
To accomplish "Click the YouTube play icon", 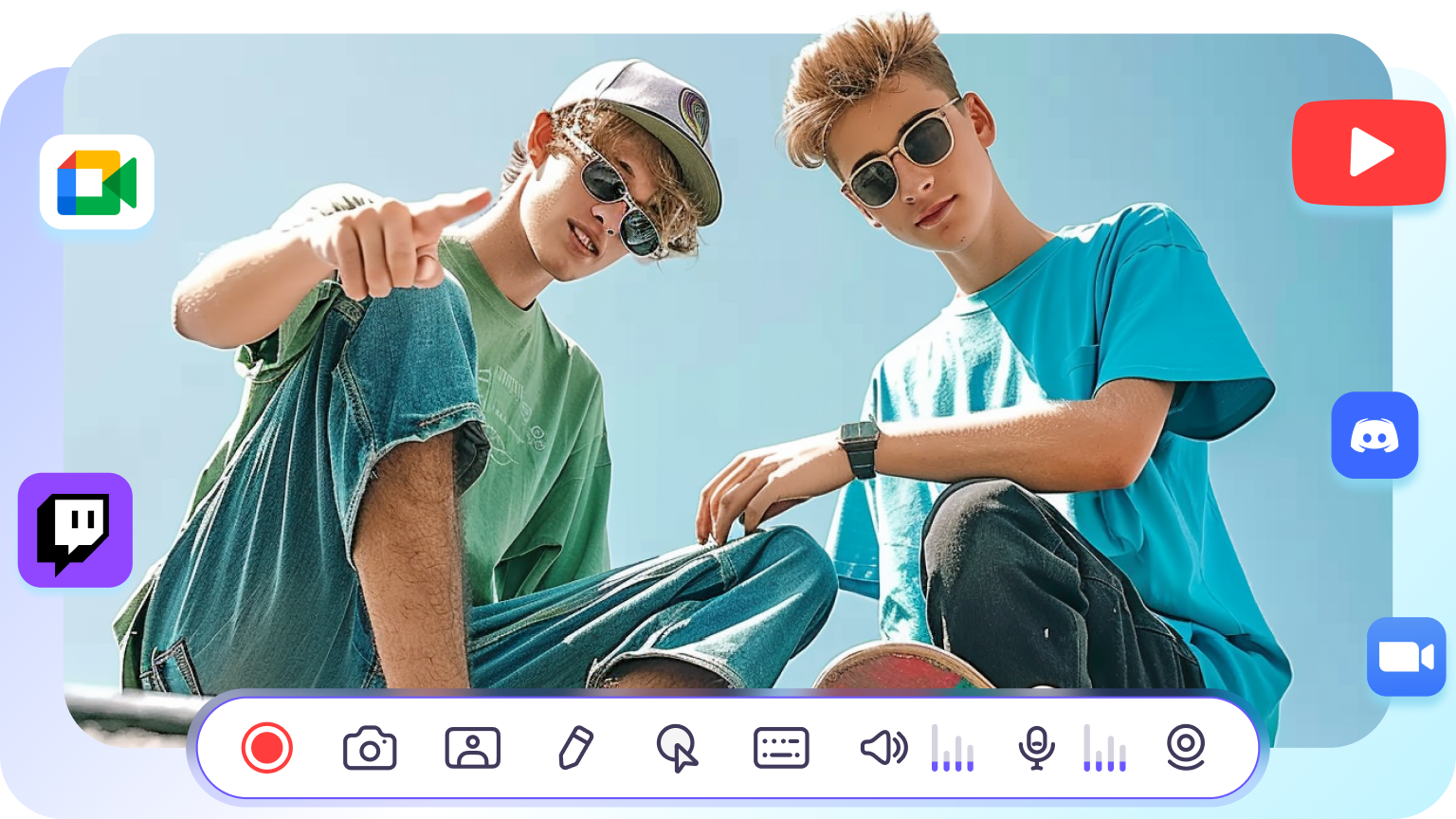I will tap(1369, 153).
